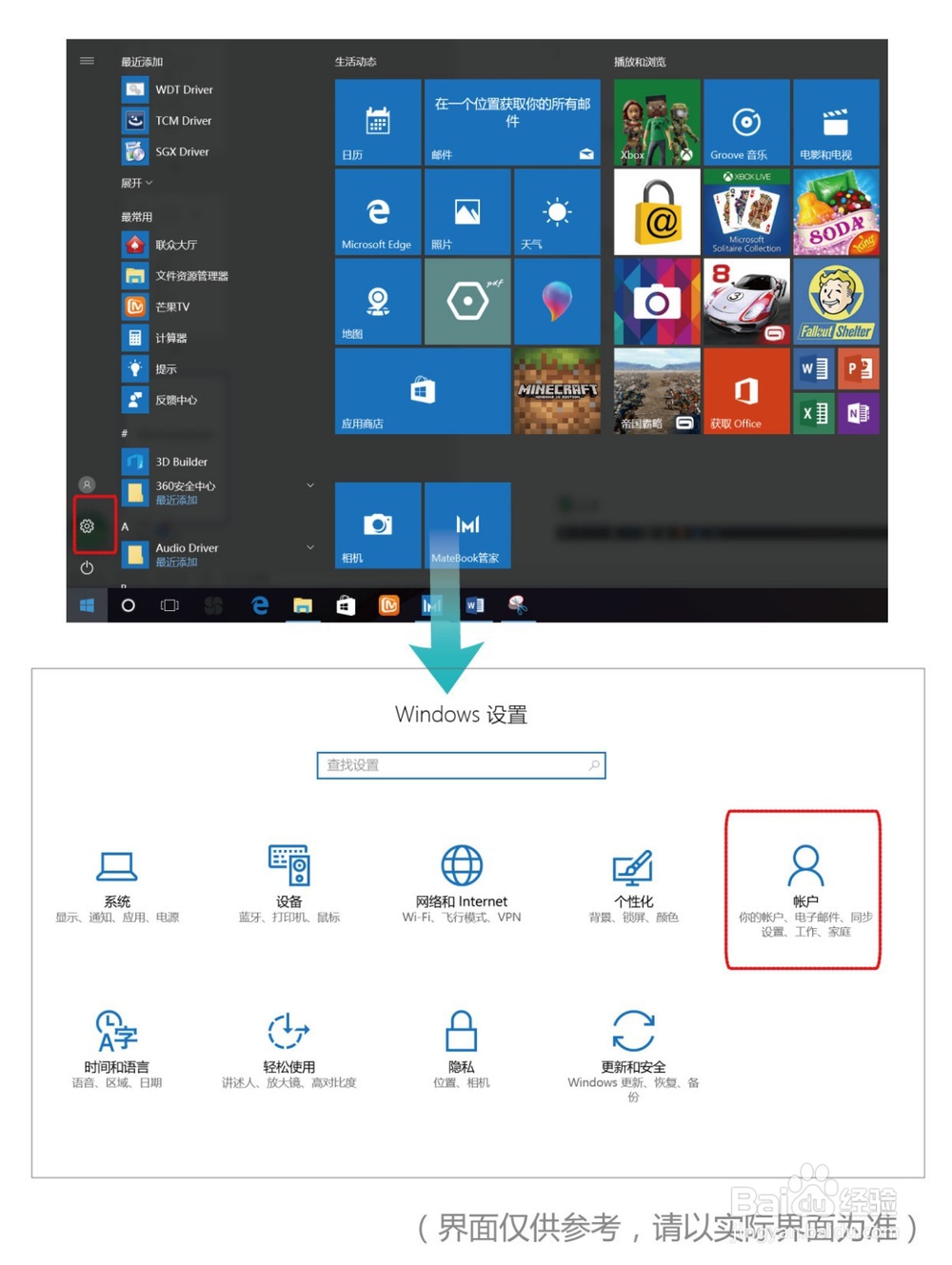Open Store from the taskbar
The image size is (952, 1265).
coord(346,605)
